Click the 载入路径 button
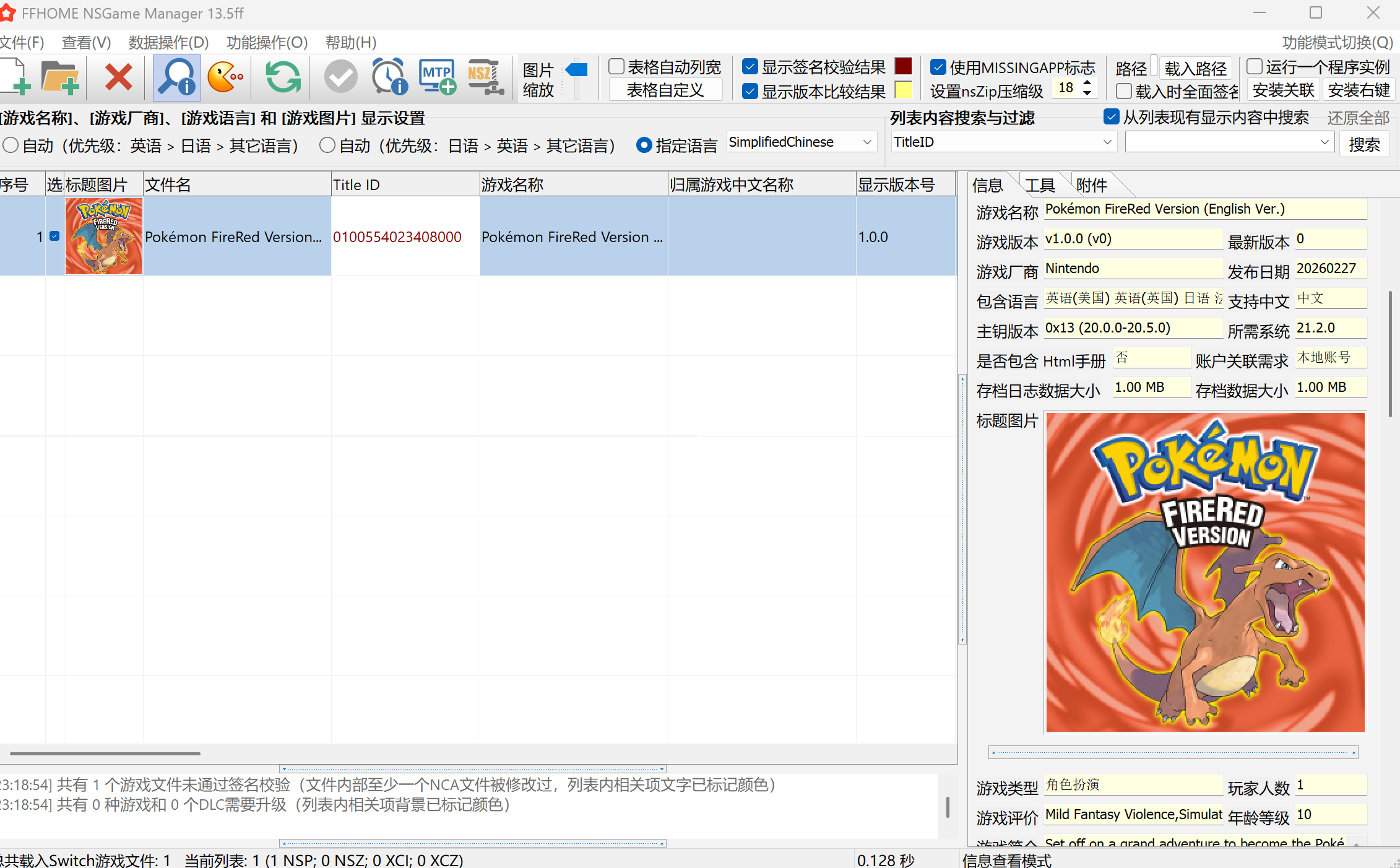 pyautogui.click(x=1195, y=67)
